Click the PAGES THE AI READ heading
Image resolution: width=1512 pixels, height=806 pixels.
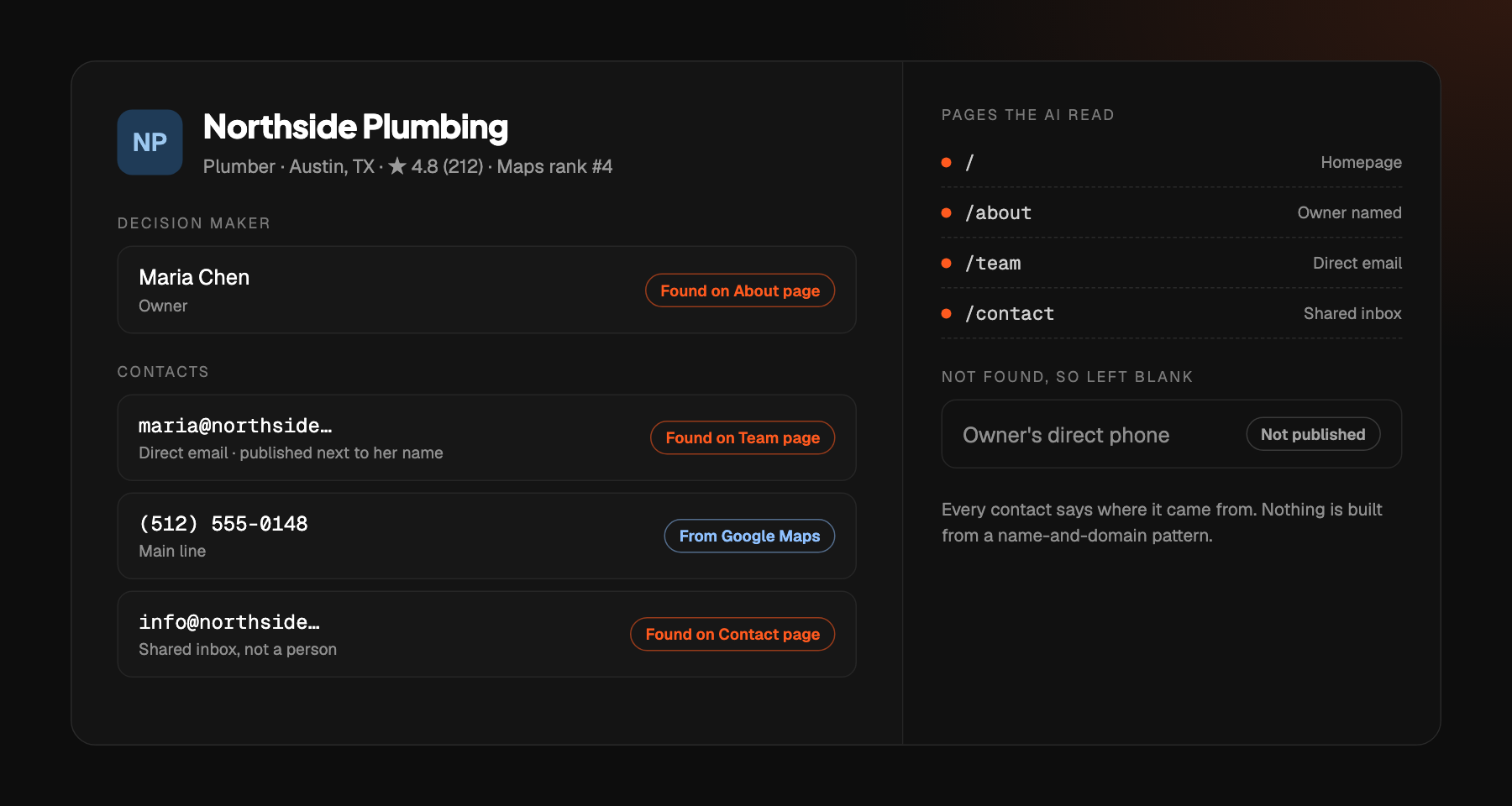coord(1027,115)
